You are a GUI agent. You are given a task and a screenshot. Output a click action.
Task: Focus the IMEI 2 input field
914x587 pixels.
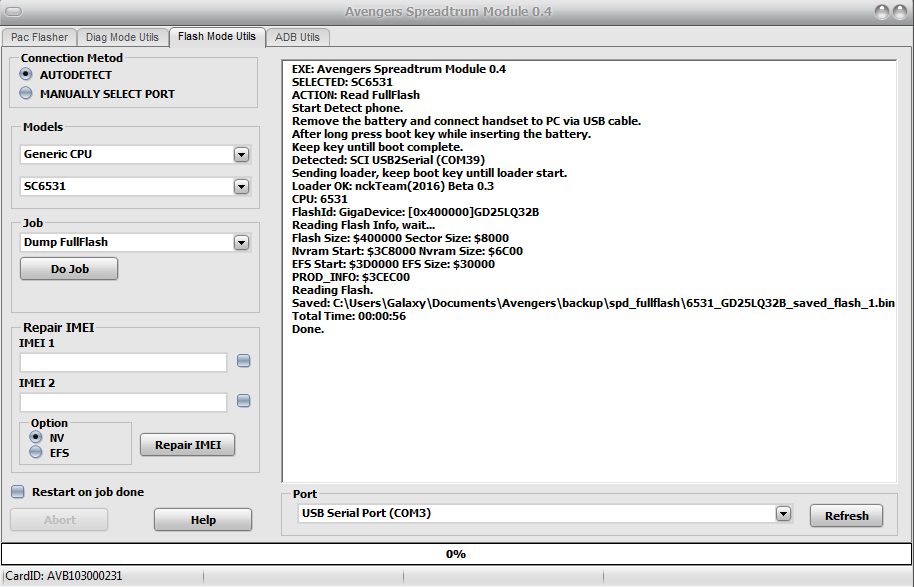click(x=123, y=402)
